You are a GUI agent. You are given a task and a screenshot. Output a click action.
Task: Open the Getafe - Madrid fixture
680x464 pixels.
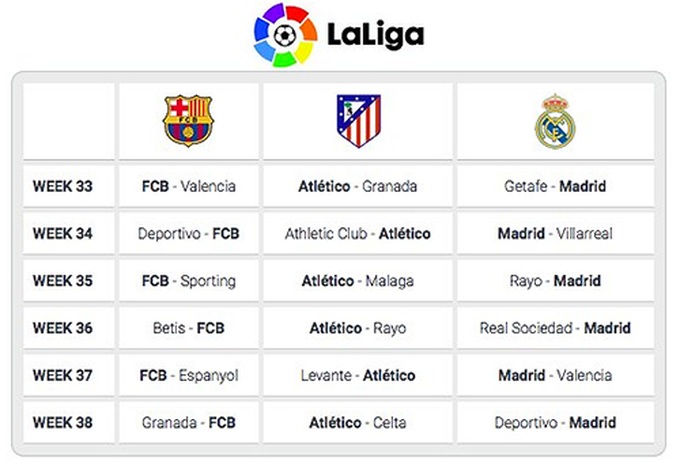pos(555,186)
